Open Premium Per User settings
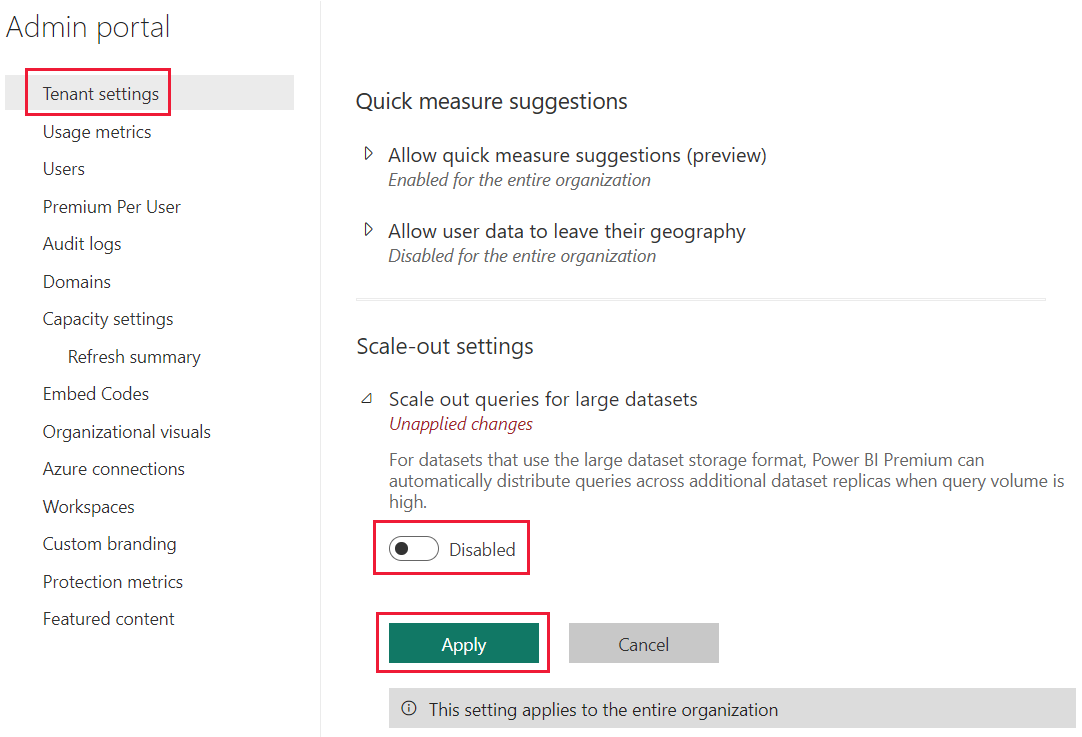Viewport: 1082px width, 737px height. pos(111,206)
